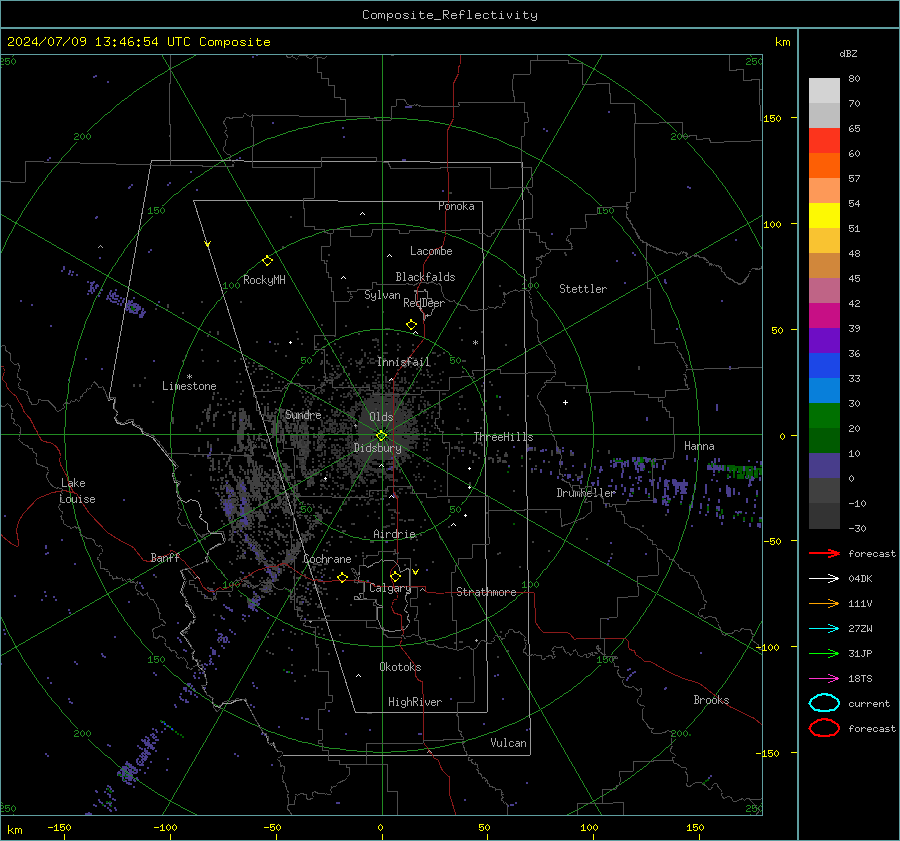900x841 pixels.
Task: Click the Sundre label
Action: pos(303,415)
